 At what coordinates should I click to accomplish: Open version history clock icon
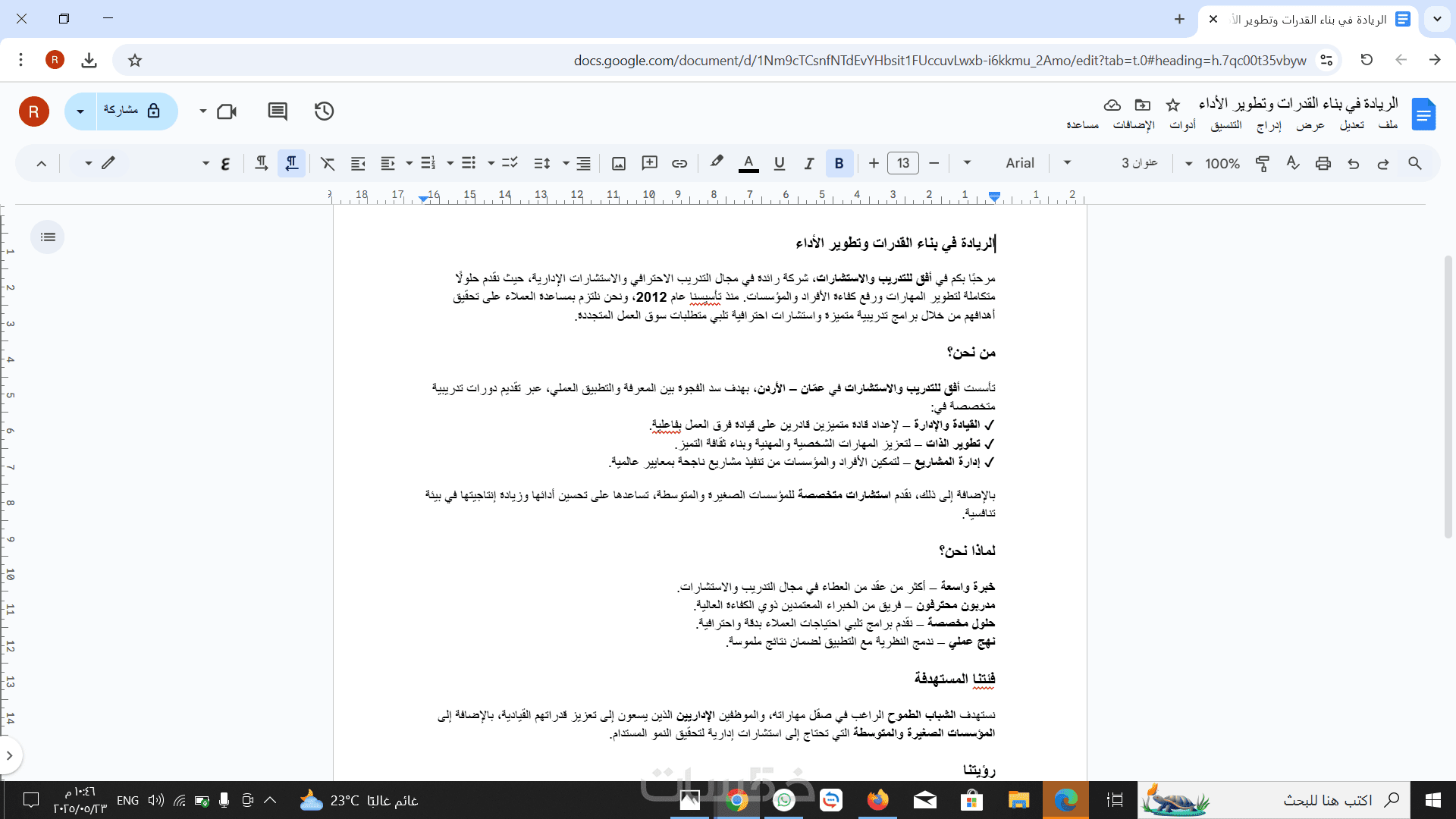coord(324,111)
